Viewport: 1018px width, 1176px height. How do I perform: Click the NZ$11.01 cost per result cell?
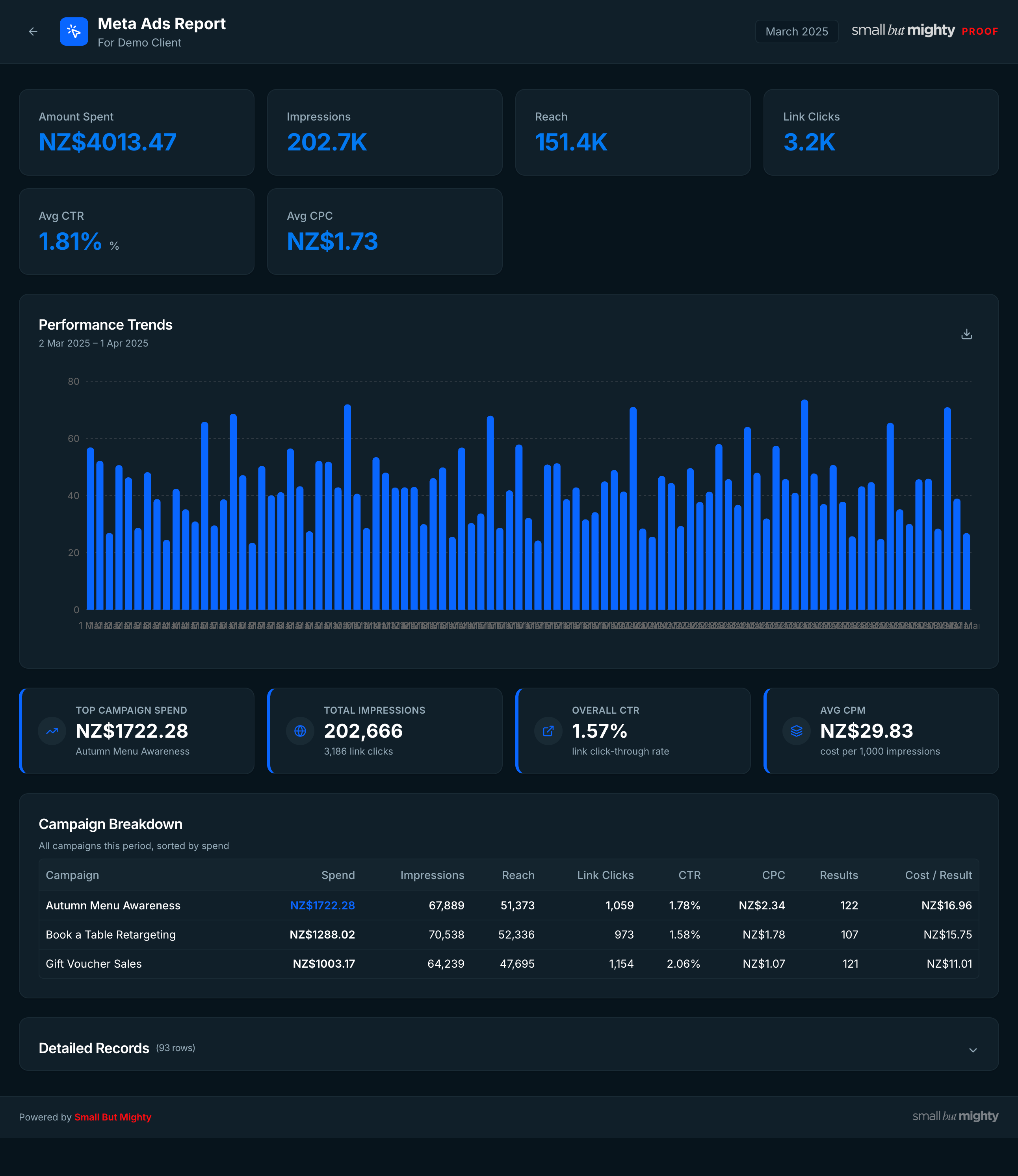pos(949,963)
